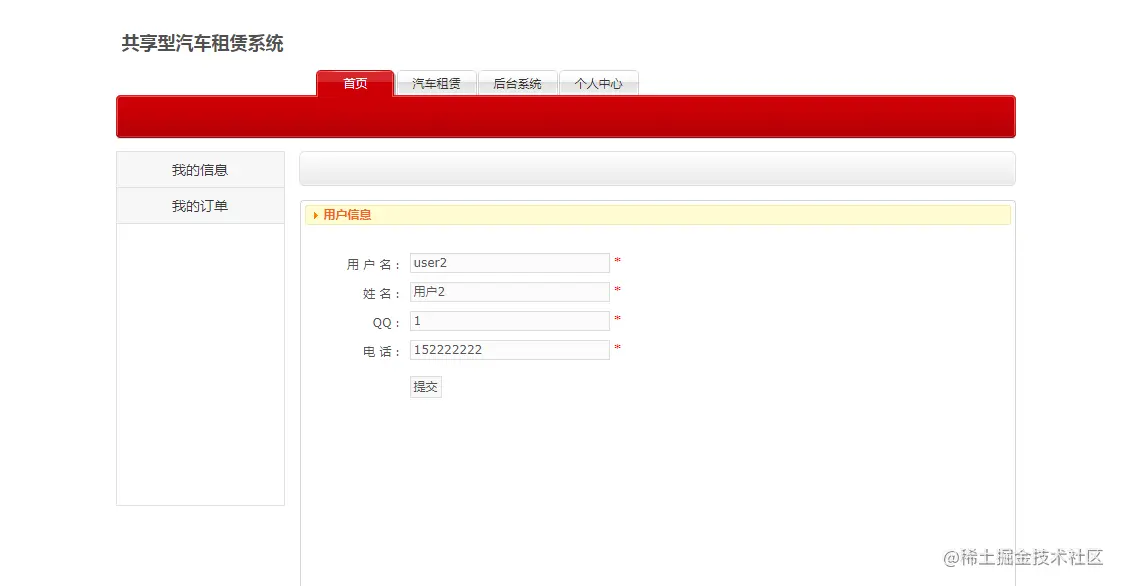This screenshot has height=586, width=1122.
Task: Switch to the 汽车租赁 tab
Action: point(436,83)
